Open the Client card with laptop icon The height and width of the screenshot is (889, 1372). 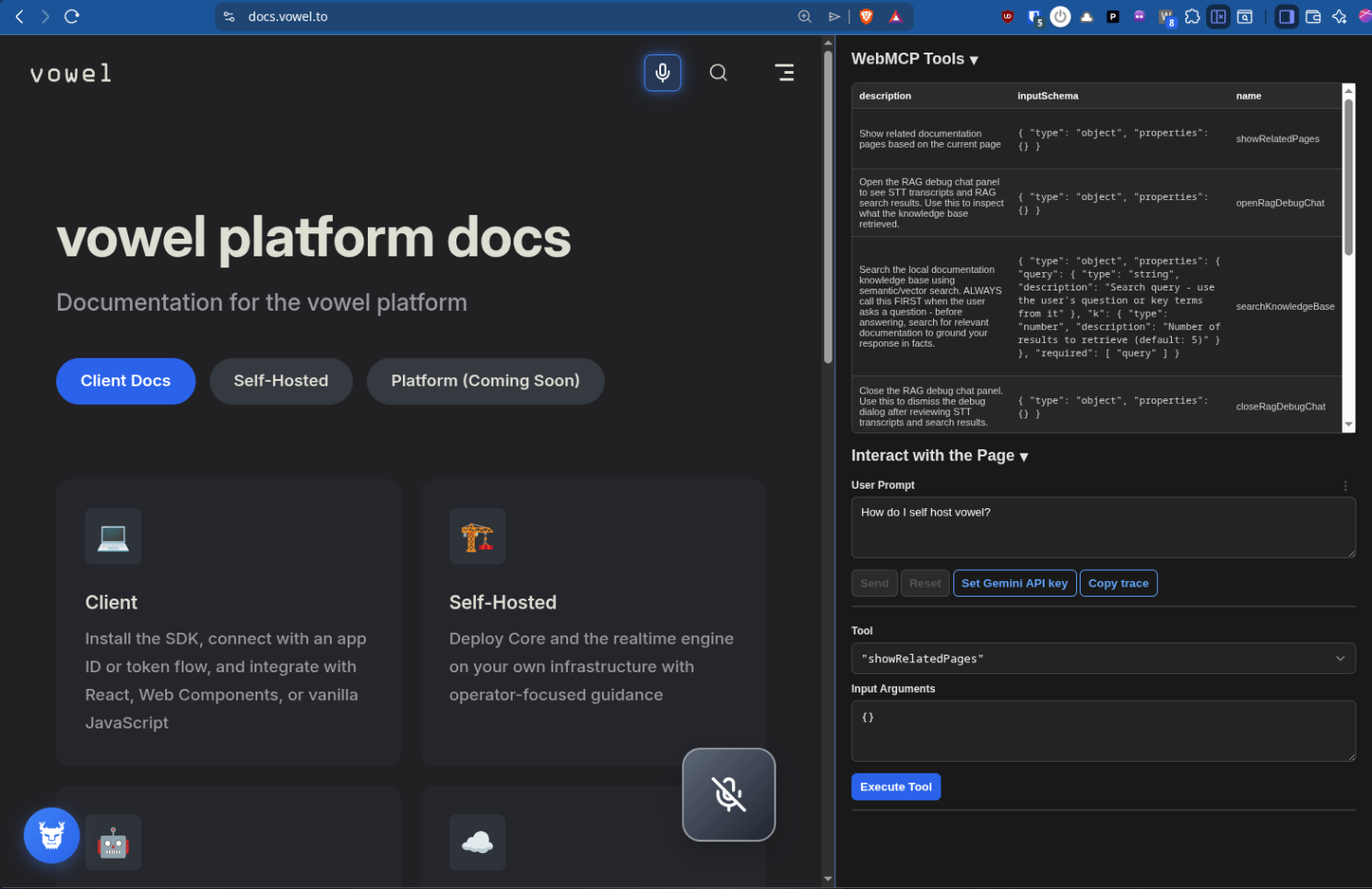pyautogui.click(x=229, y=622)
